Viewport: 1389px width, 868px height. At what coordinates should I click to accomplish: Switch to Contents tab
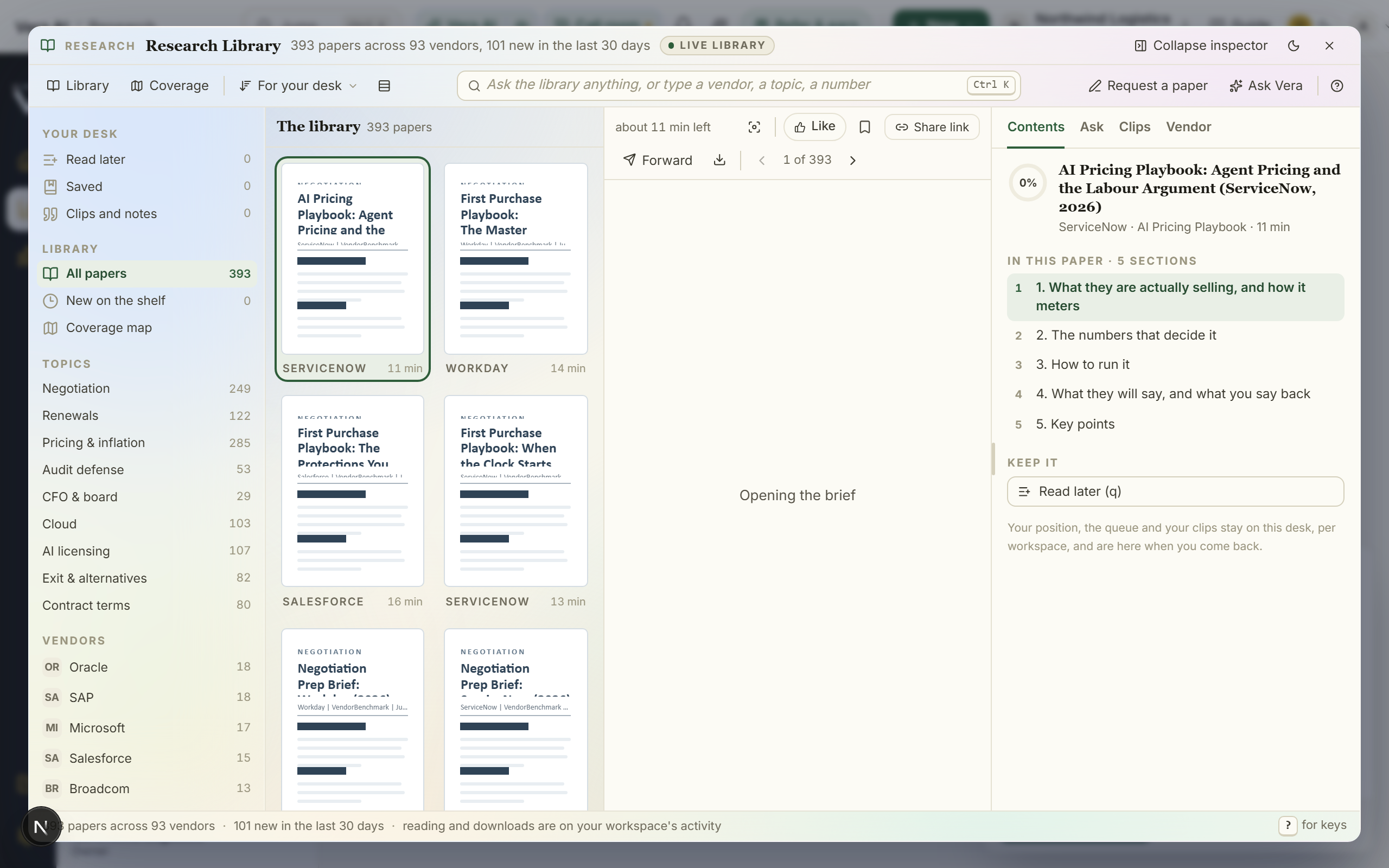point(1035,127)
